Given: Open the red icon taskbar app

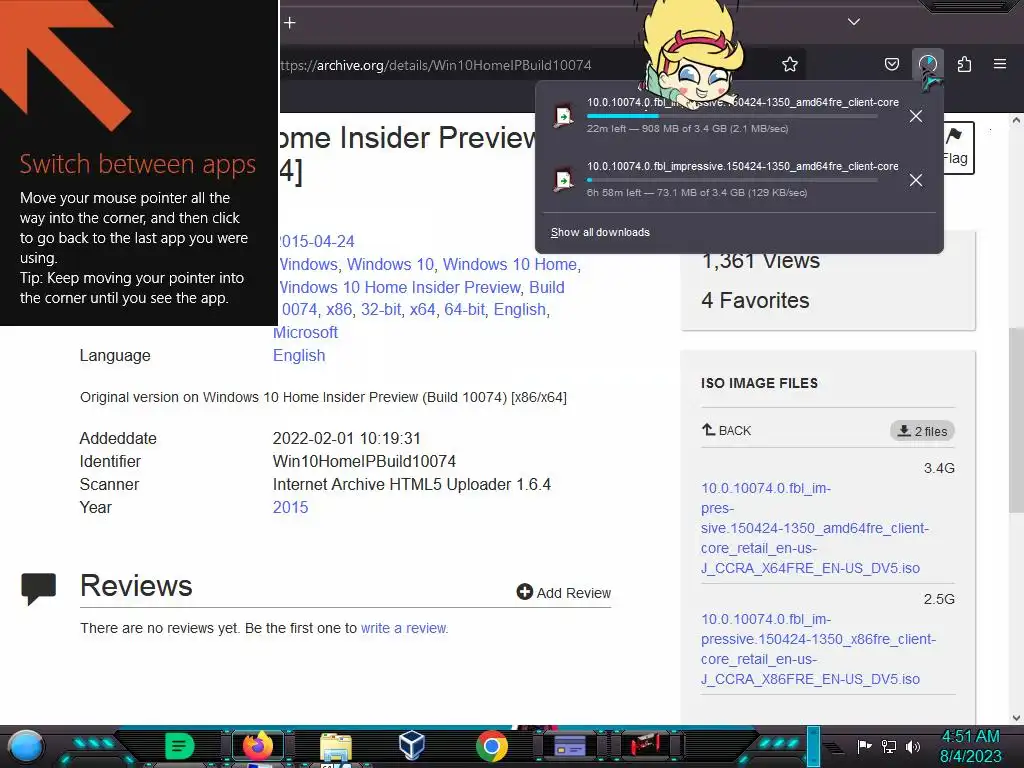Looking at the screenshot, I should click(645, 744).
